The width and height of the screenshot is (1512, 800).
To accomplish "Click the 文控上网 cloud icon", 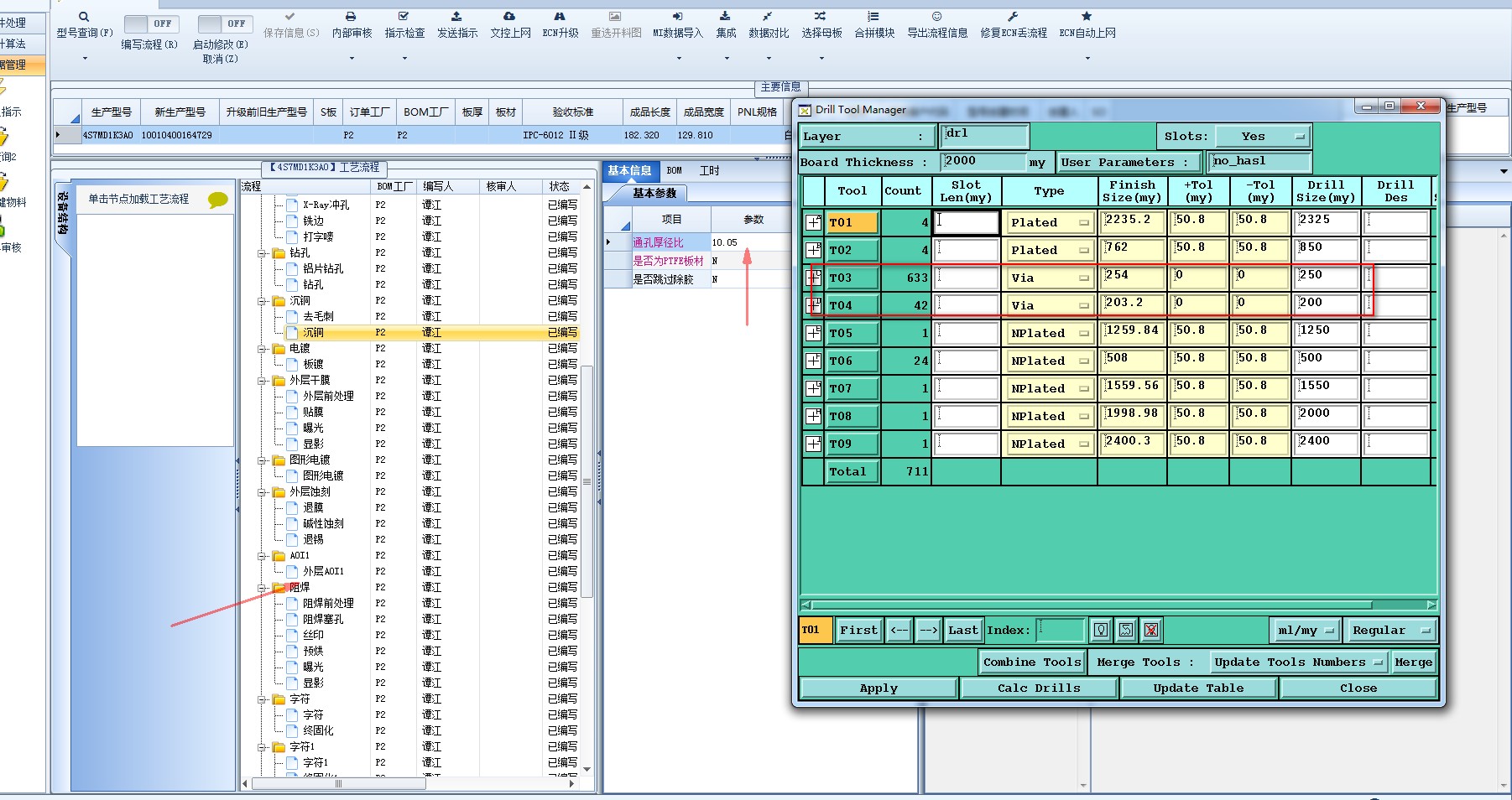I will pyautogui.click(x=509, y=17).
